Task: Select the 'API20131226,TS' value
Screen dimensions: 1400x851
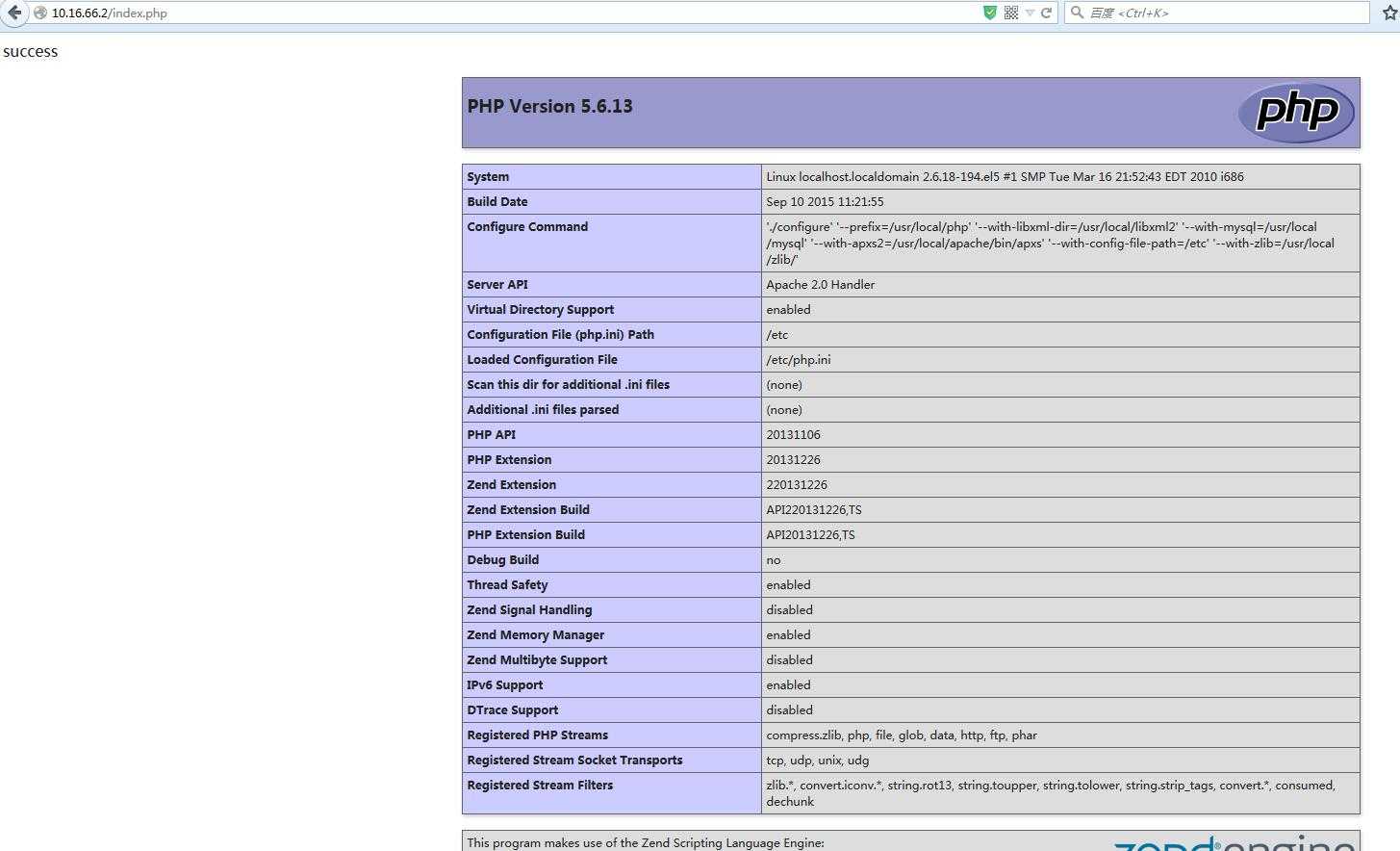Action: [x=811, y=535]
